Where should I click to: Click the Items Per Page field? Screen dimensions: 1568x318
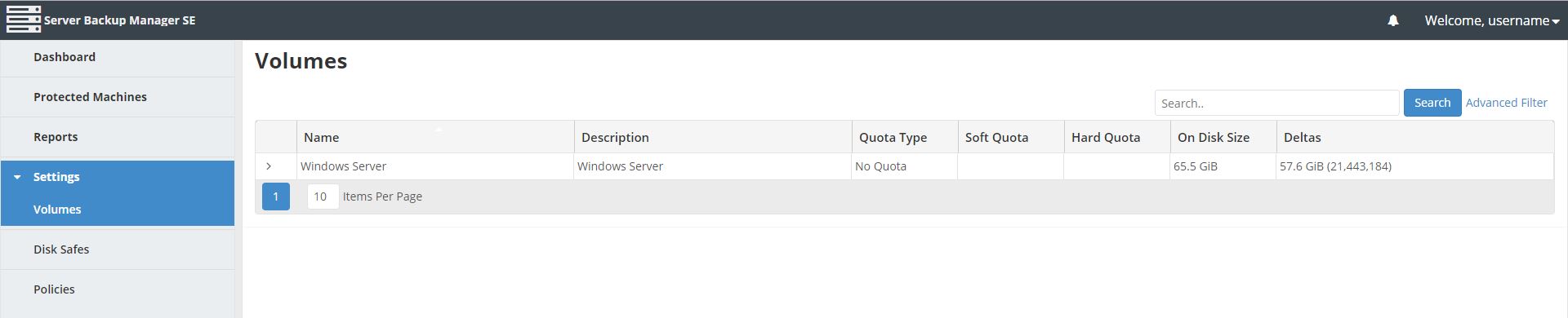[323, 197]
